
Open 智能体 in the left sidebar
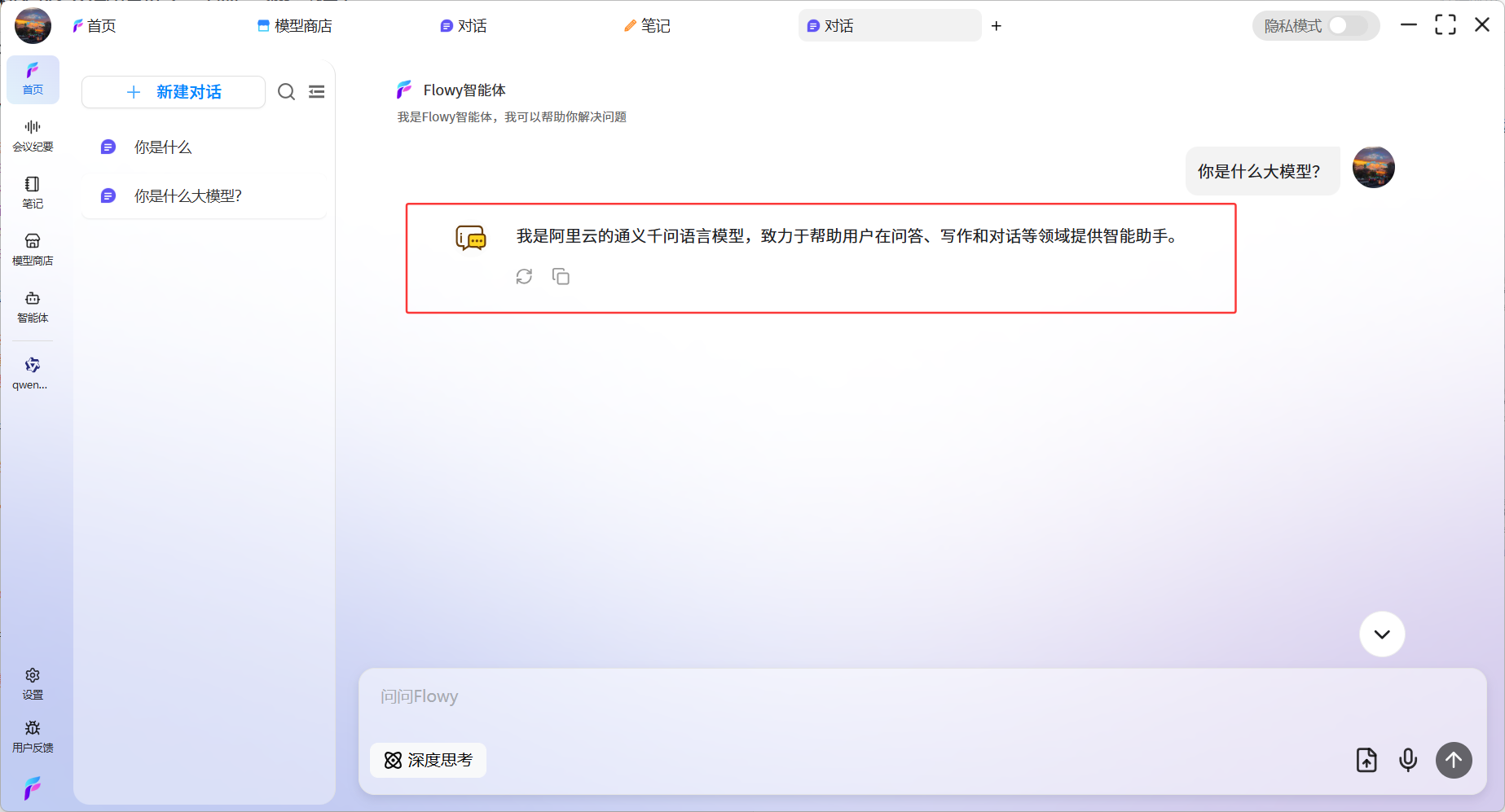coord(33,307)
